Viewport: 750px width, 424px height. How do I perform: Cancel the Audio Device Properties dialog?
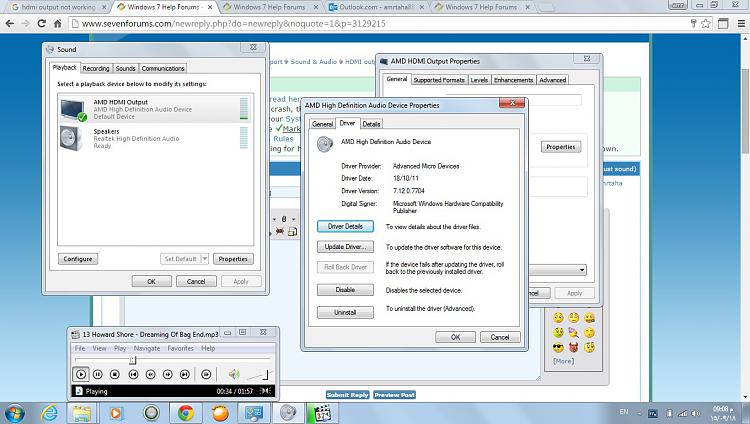point(500,337)
